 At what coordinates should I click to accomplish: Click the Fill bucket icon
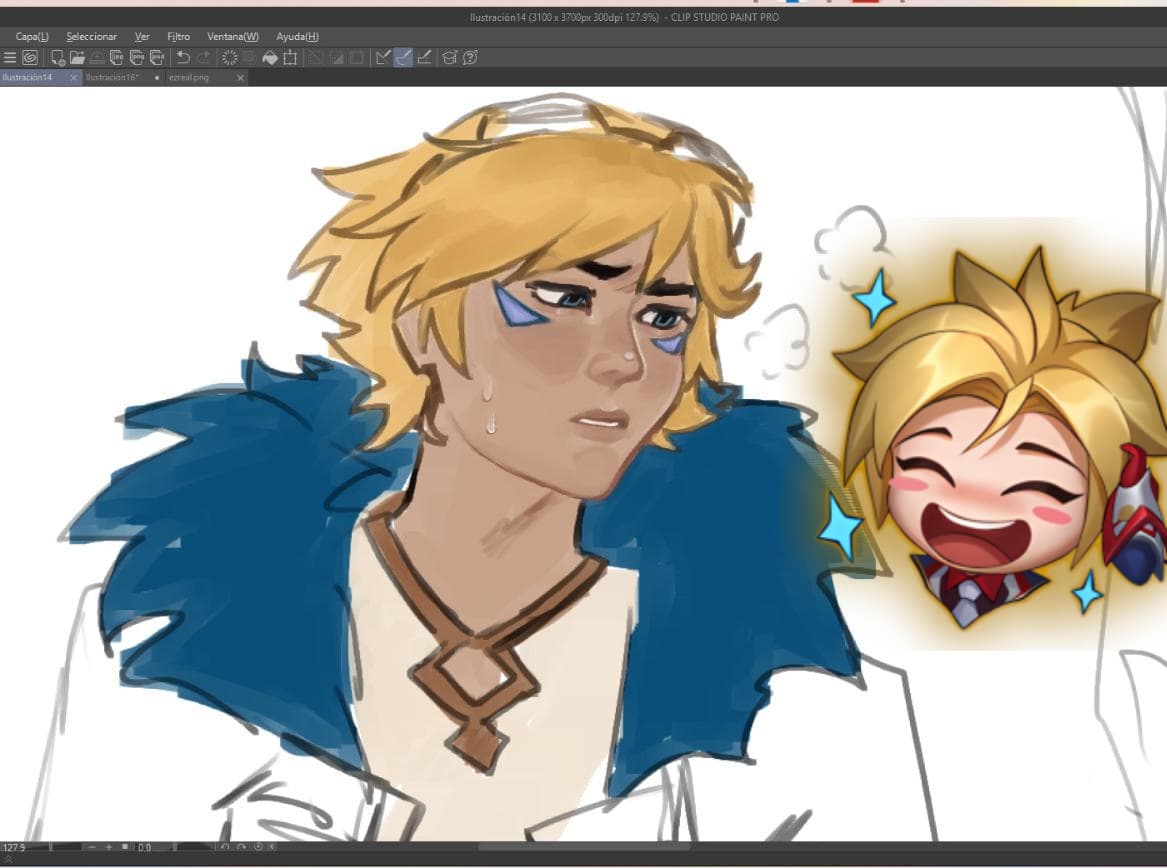(x=270, y=57)
